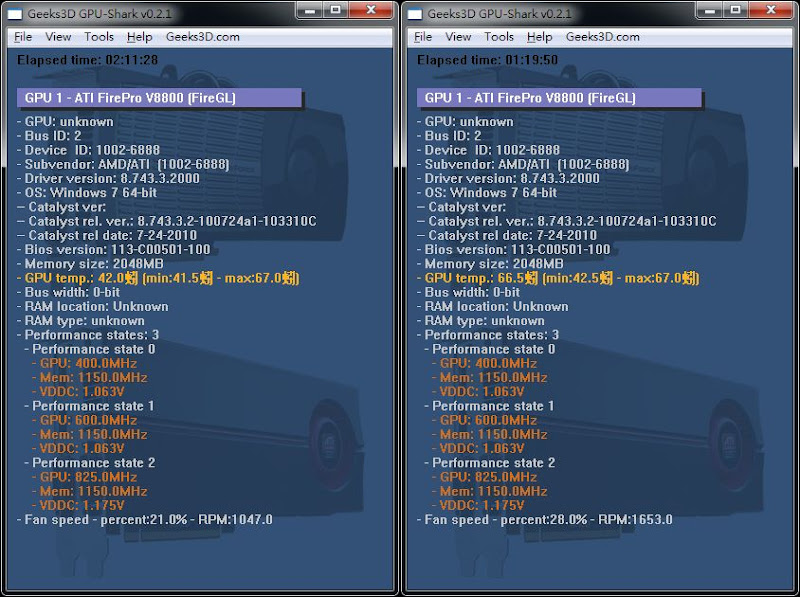800x597 pixels.
Task: Click Catalyst rel date line in right window
Action: coord(507,235)
